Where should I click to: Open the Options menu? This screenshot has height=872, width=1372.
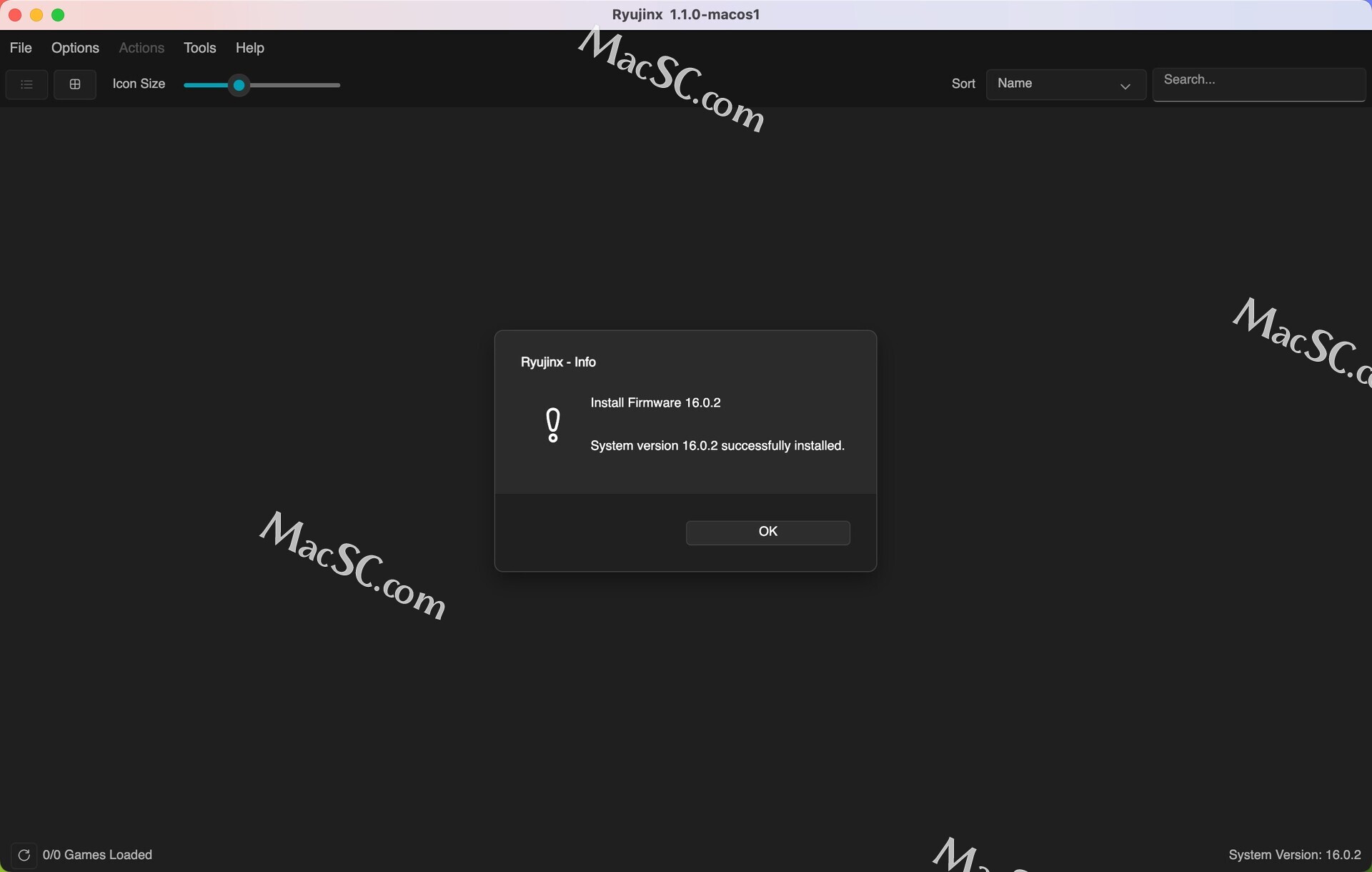[75, 48]
